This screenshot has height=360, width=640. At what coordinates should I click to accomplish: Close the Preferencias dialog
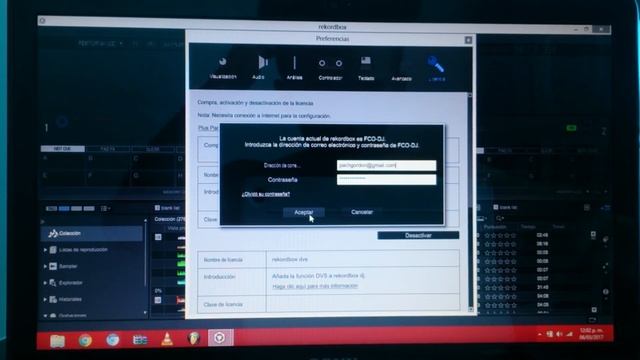[x=468, y=40]
